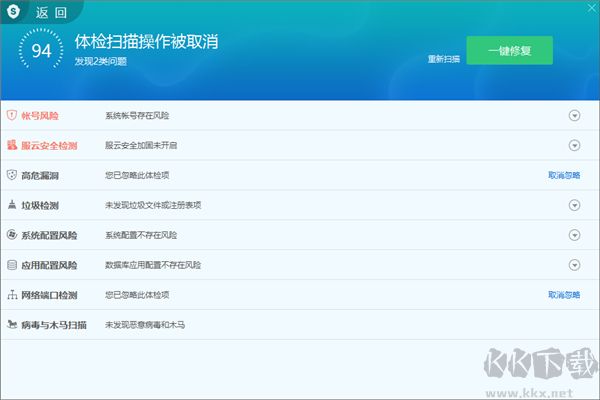Viewport: 600px width, 400px height.
Task: Select the 服云安全检测 label
Action: pos(49,145)
